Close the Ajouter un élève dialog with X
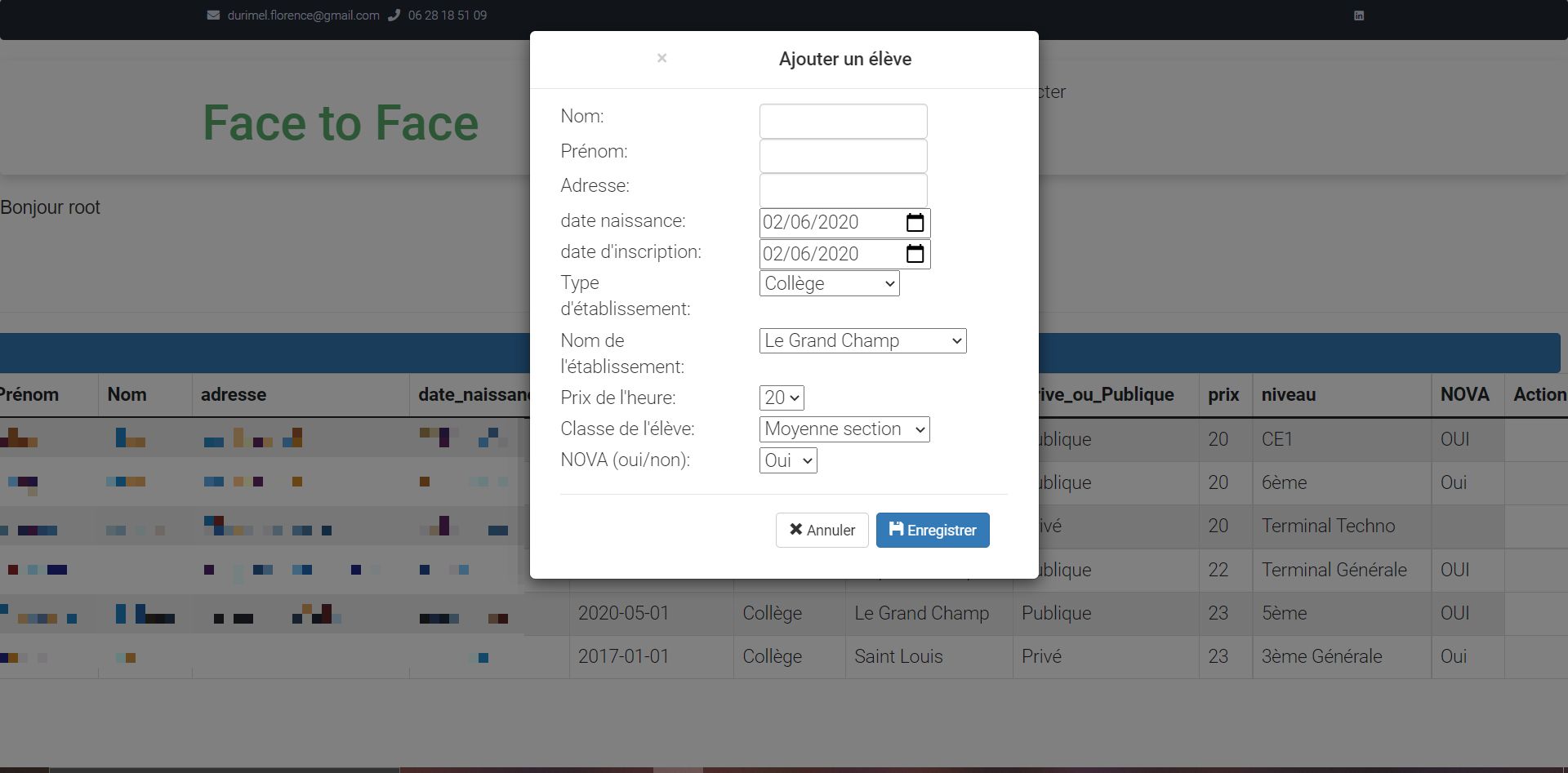Image resolution: width=1568 pixels, height=773 pixels. pos(661,58)
